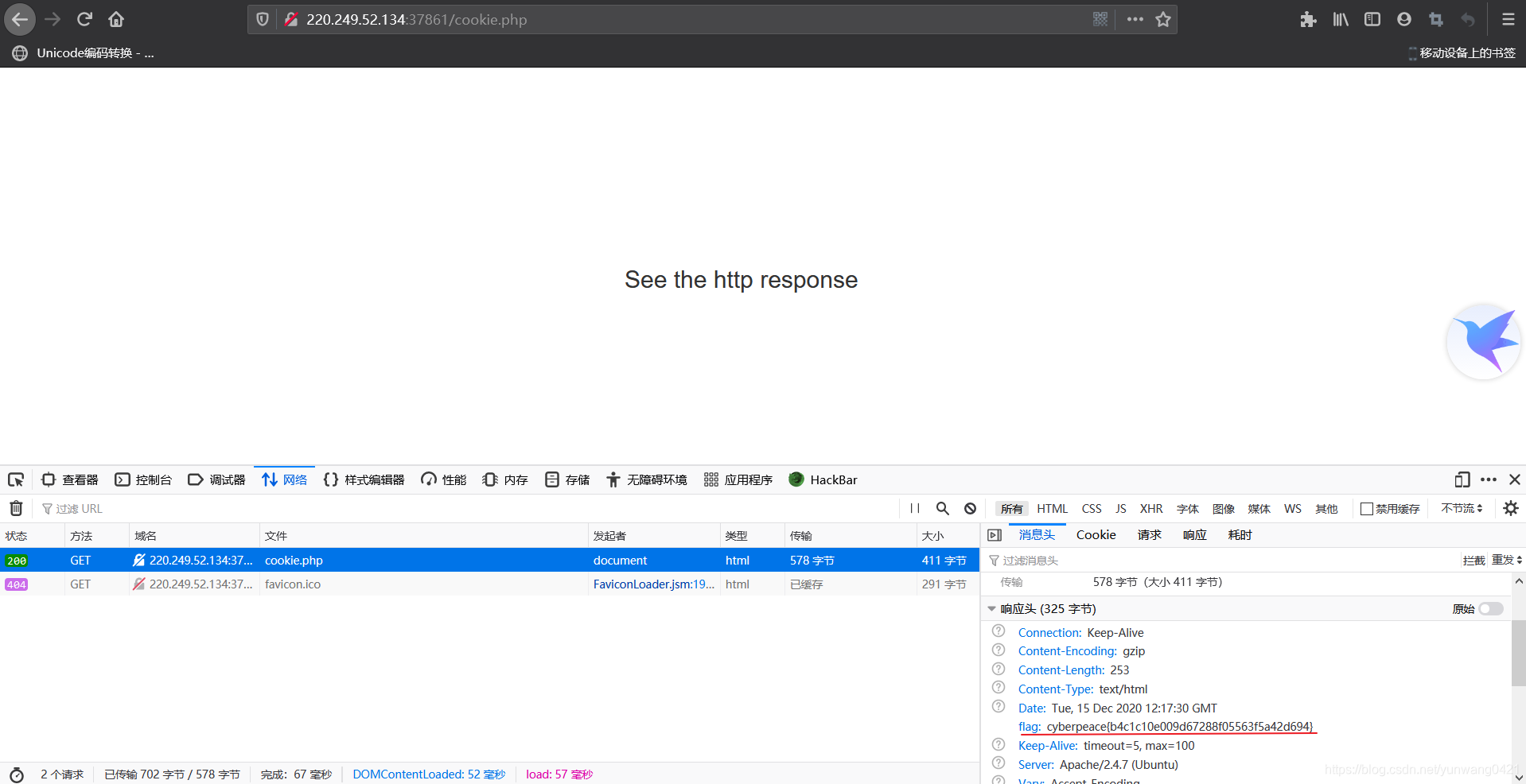The width and height of the screenshot is (1526, 784).
Task: Open the extensions puzzle icon
Action: coord(1308,19)
